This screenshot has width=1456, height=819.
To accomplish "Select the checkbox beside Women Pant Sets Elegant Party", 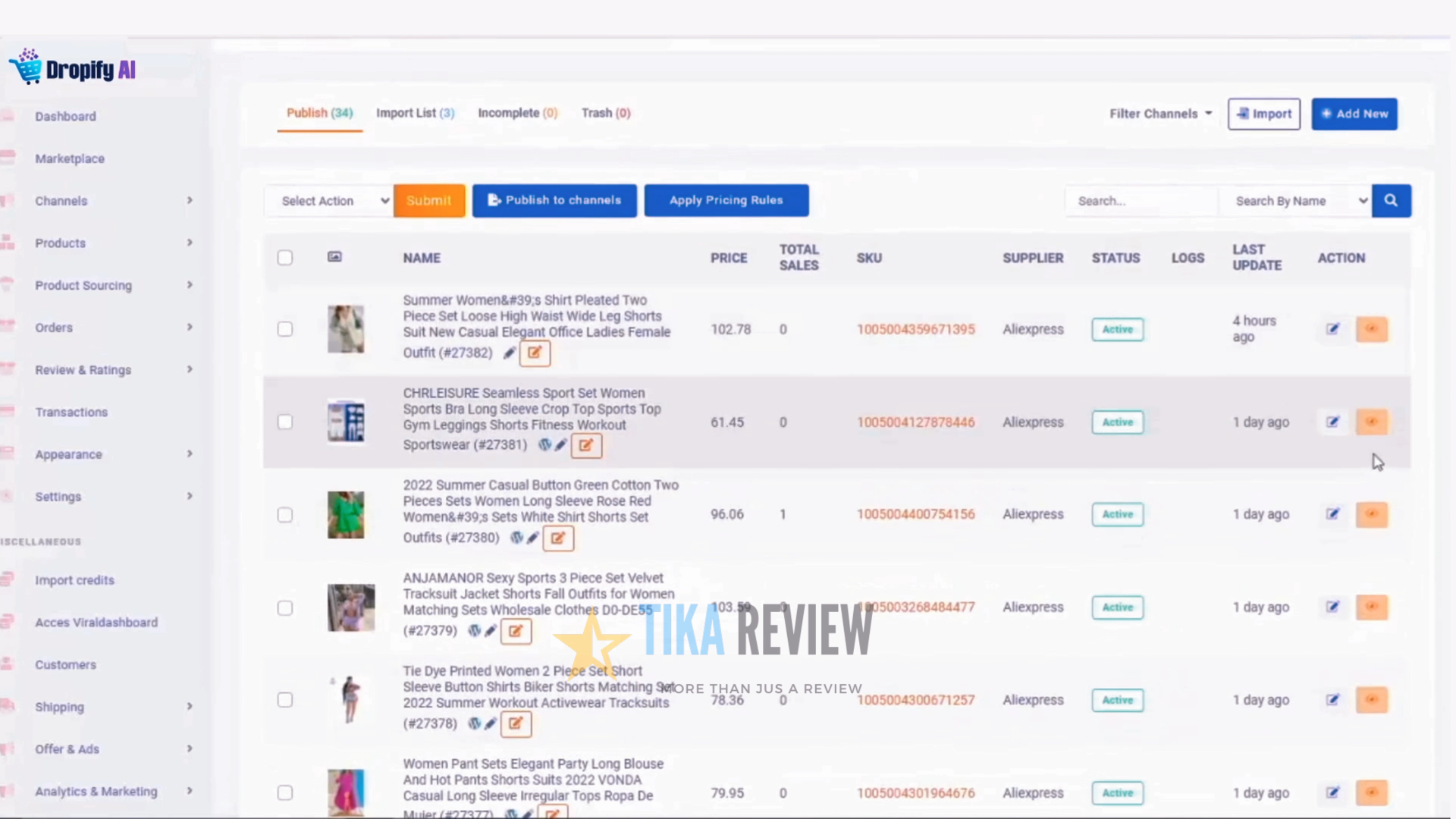I will click(284, 792).
